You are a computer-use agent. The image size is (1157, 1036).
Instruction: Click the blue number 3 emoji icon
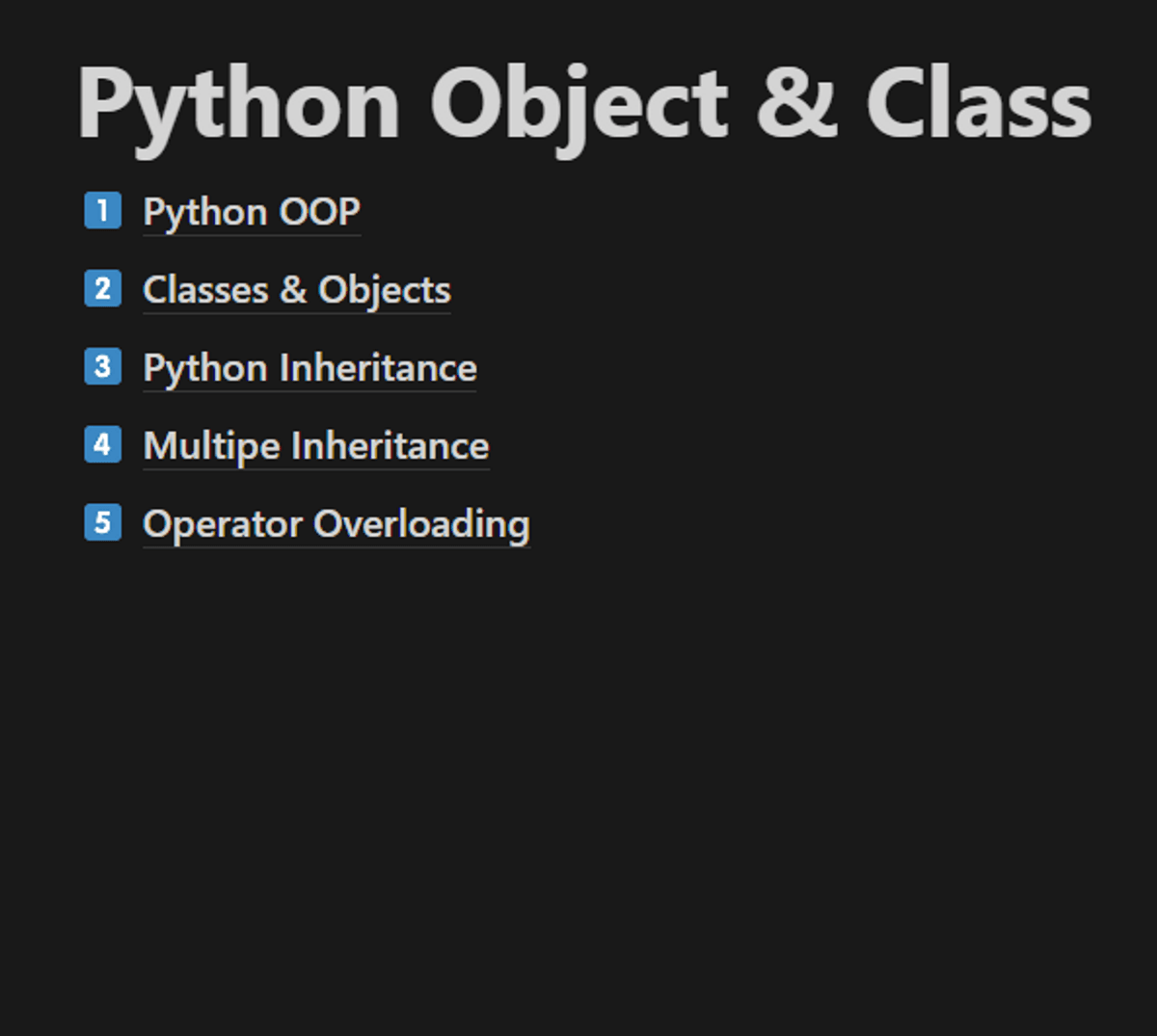coord(103,367)
